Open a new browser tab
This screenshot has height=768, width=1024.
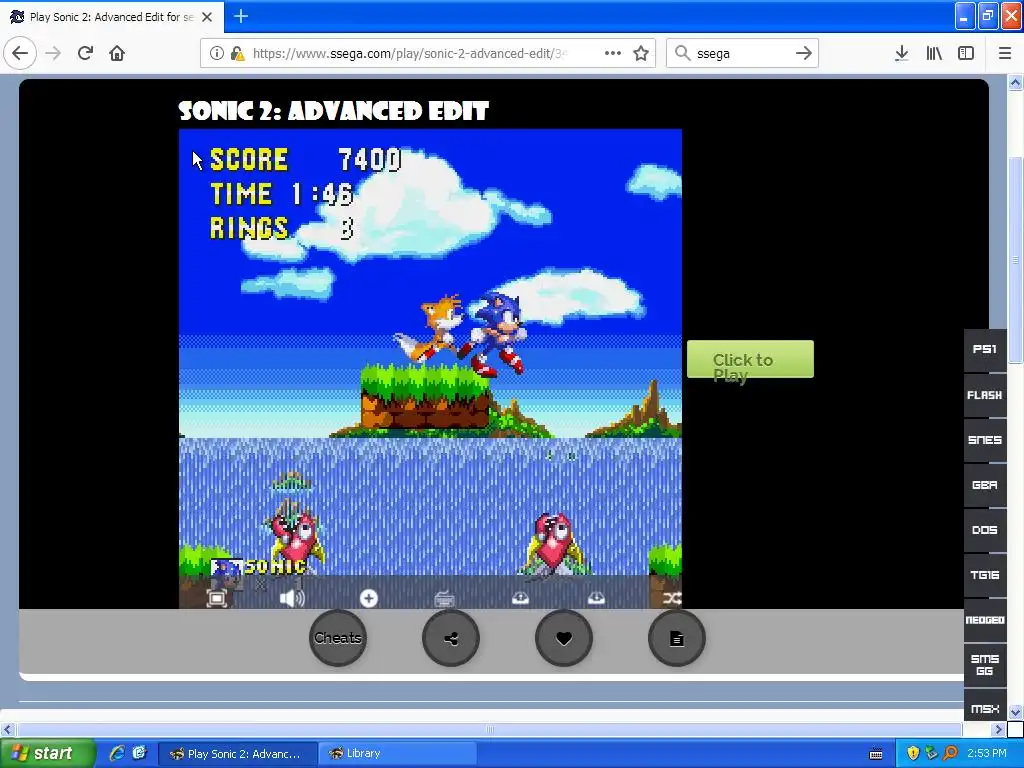click(241, 16)
